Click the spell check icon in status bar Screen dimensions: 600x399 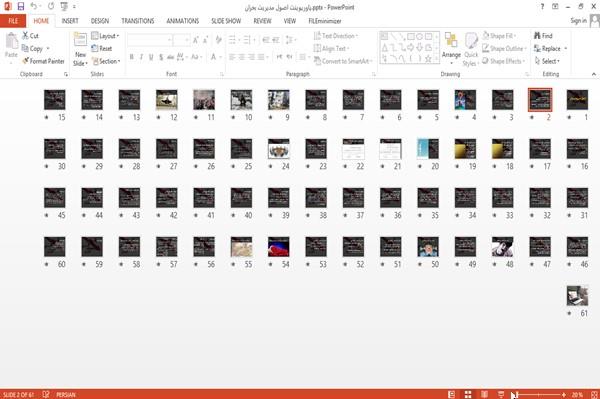(x=46, y=394)
